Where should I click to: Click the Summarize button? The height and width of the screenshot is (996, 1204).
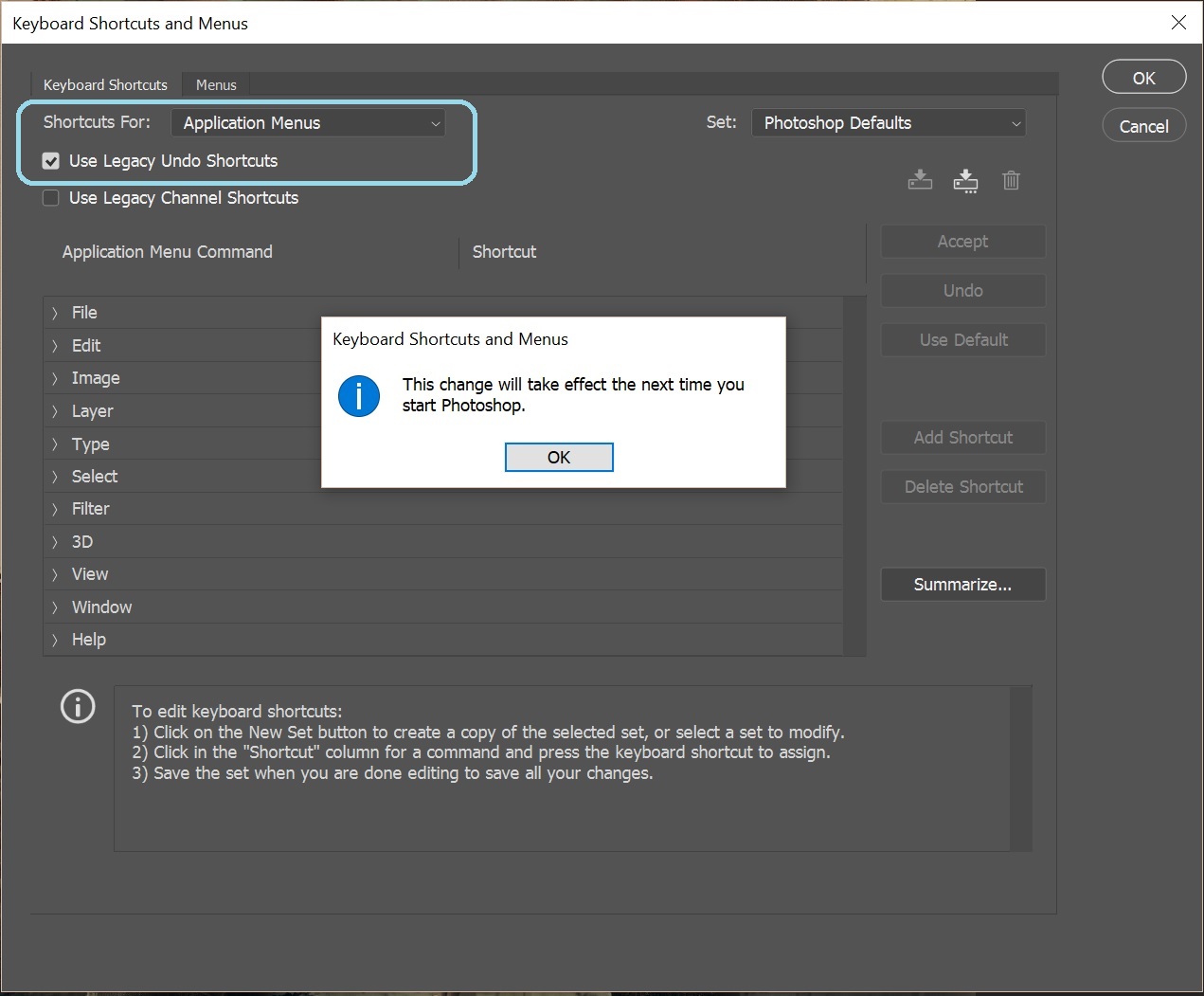(962, 585)
